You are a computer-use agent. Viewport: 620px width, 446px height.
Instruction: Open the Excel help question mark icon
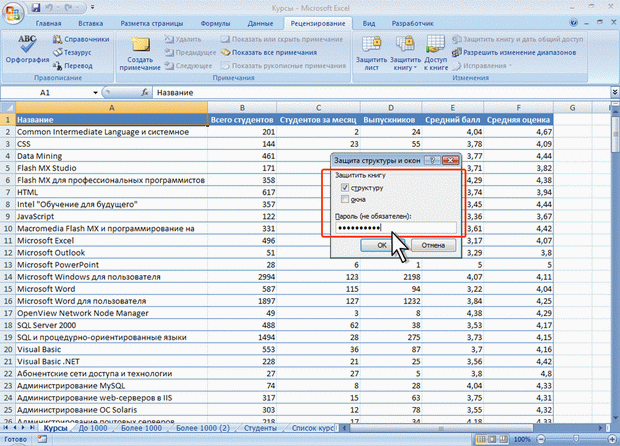[x=574, y=23]
